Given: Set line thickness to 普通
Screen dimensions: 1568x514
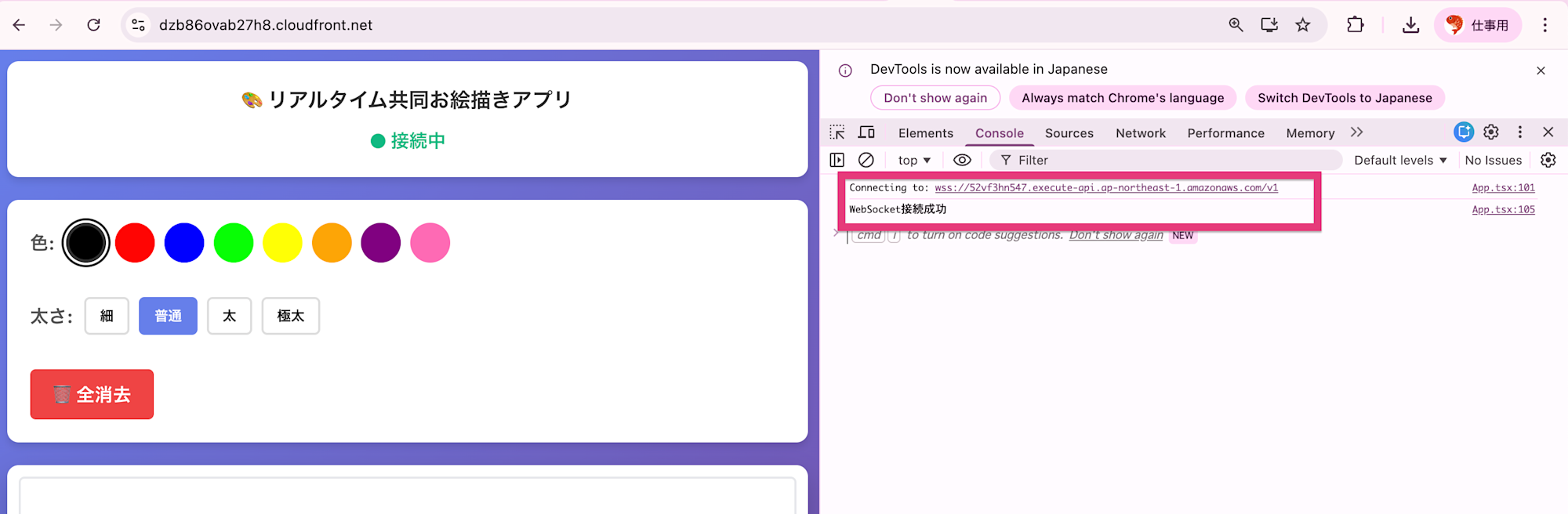Looking at the screenshot, I should [168, 316].
